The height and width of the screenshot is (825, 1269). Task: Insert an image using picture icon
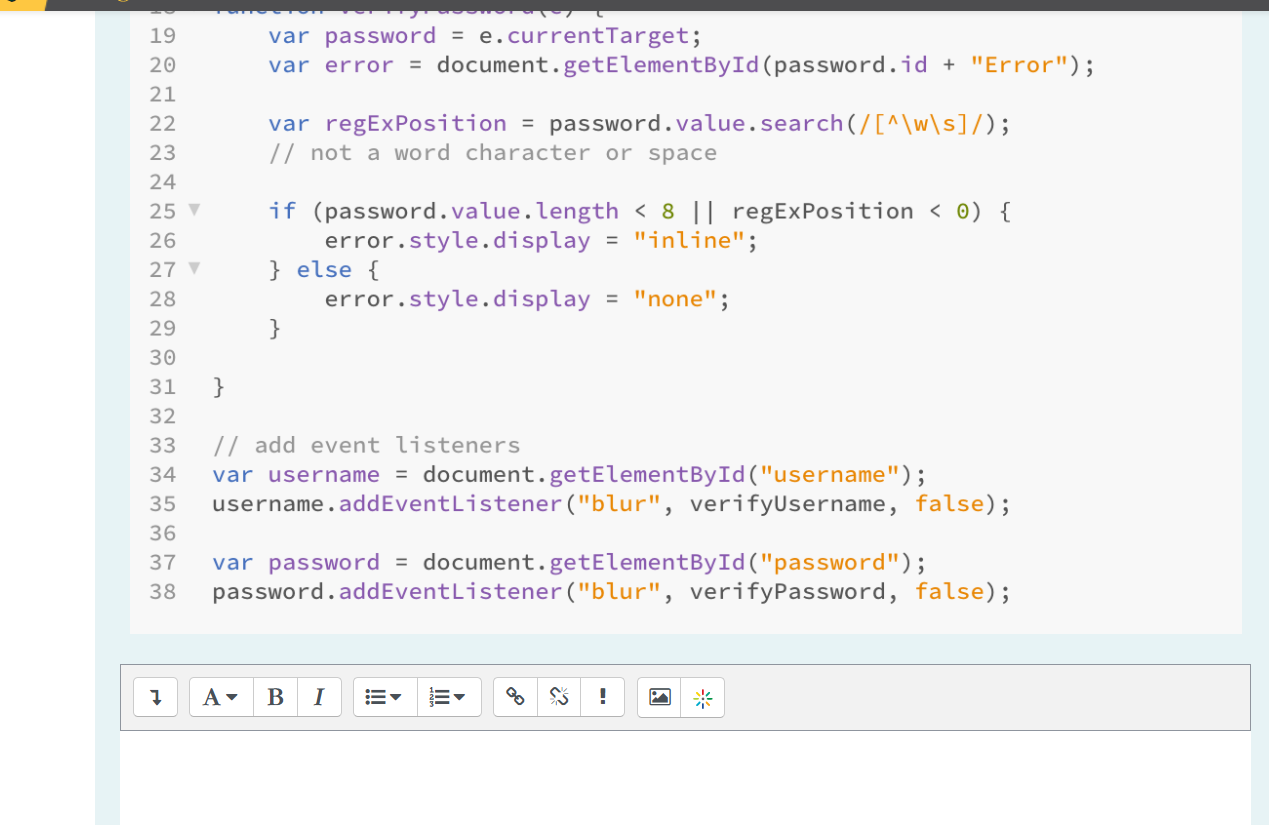pos(659,697)
